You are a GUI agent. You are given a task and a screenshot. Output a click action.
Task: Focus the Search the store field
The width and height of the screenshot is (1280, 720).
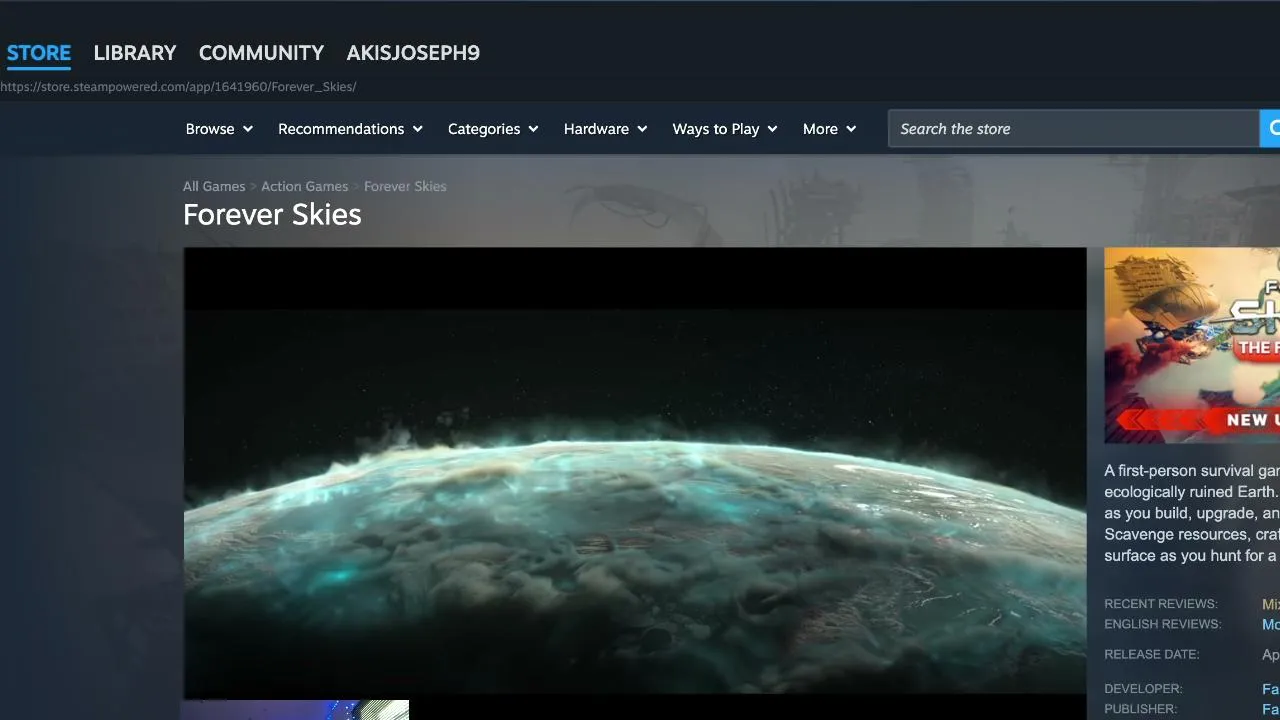pyautogui.click(x=1074, y=129)
